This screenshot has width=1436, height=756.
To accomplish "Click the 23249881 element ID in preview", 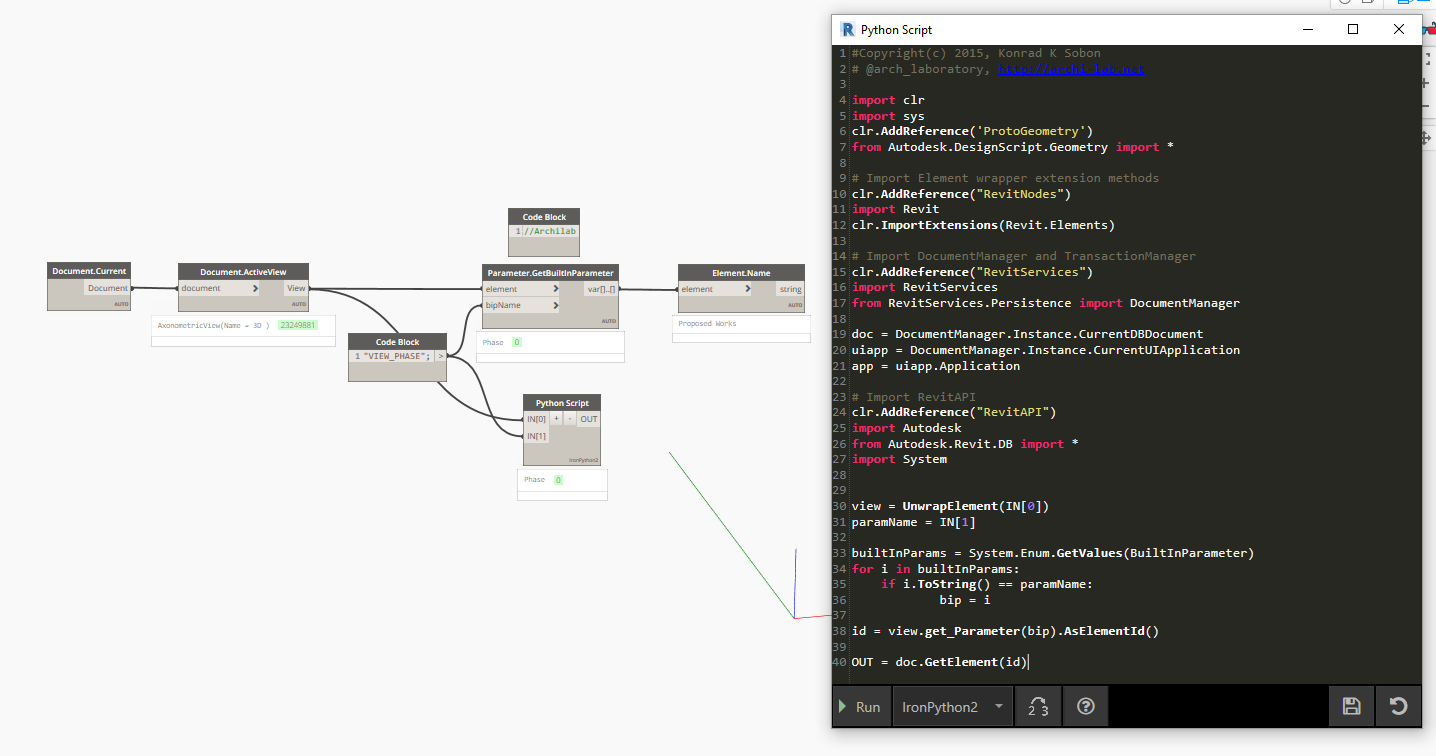I will (297, 325).
